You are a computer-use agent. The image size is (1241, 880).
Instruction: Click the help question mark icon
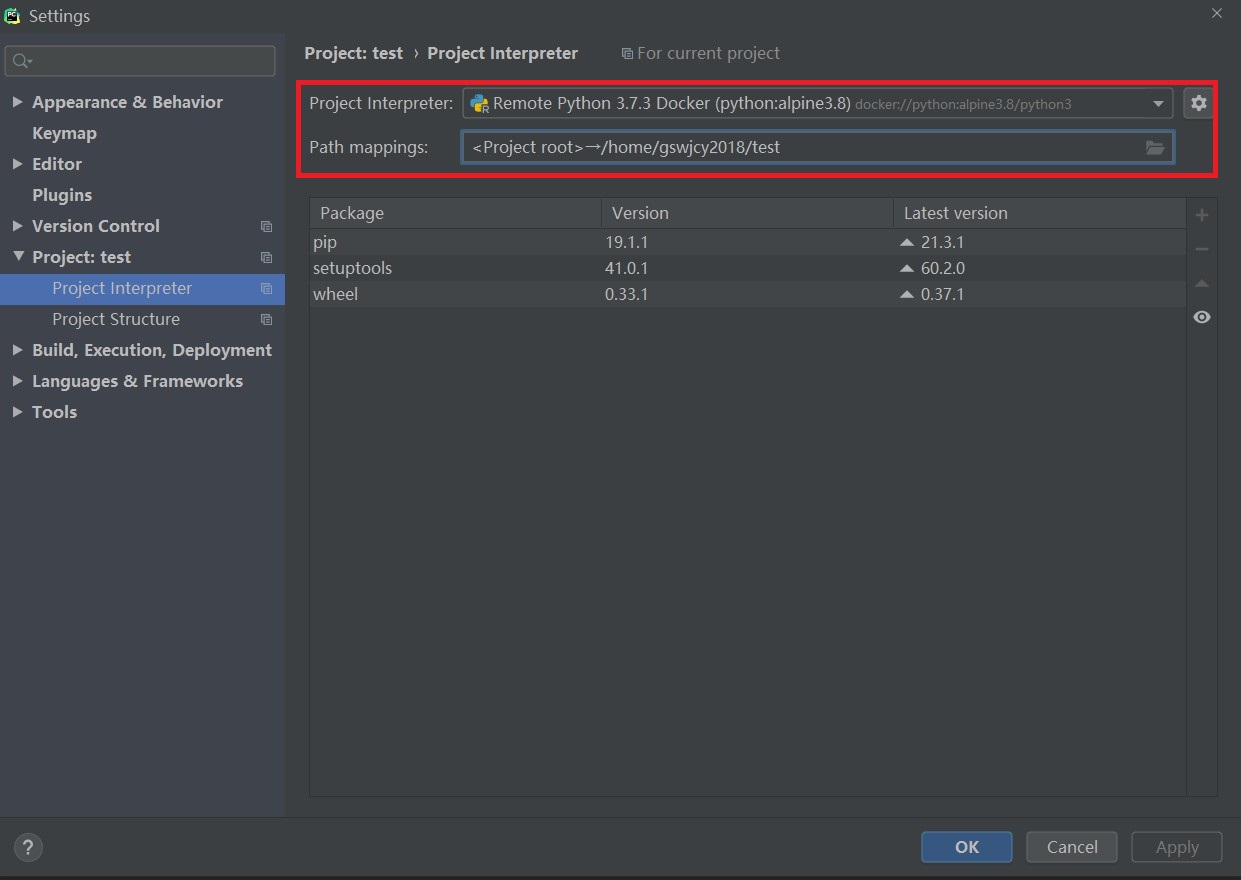point(28,848)
